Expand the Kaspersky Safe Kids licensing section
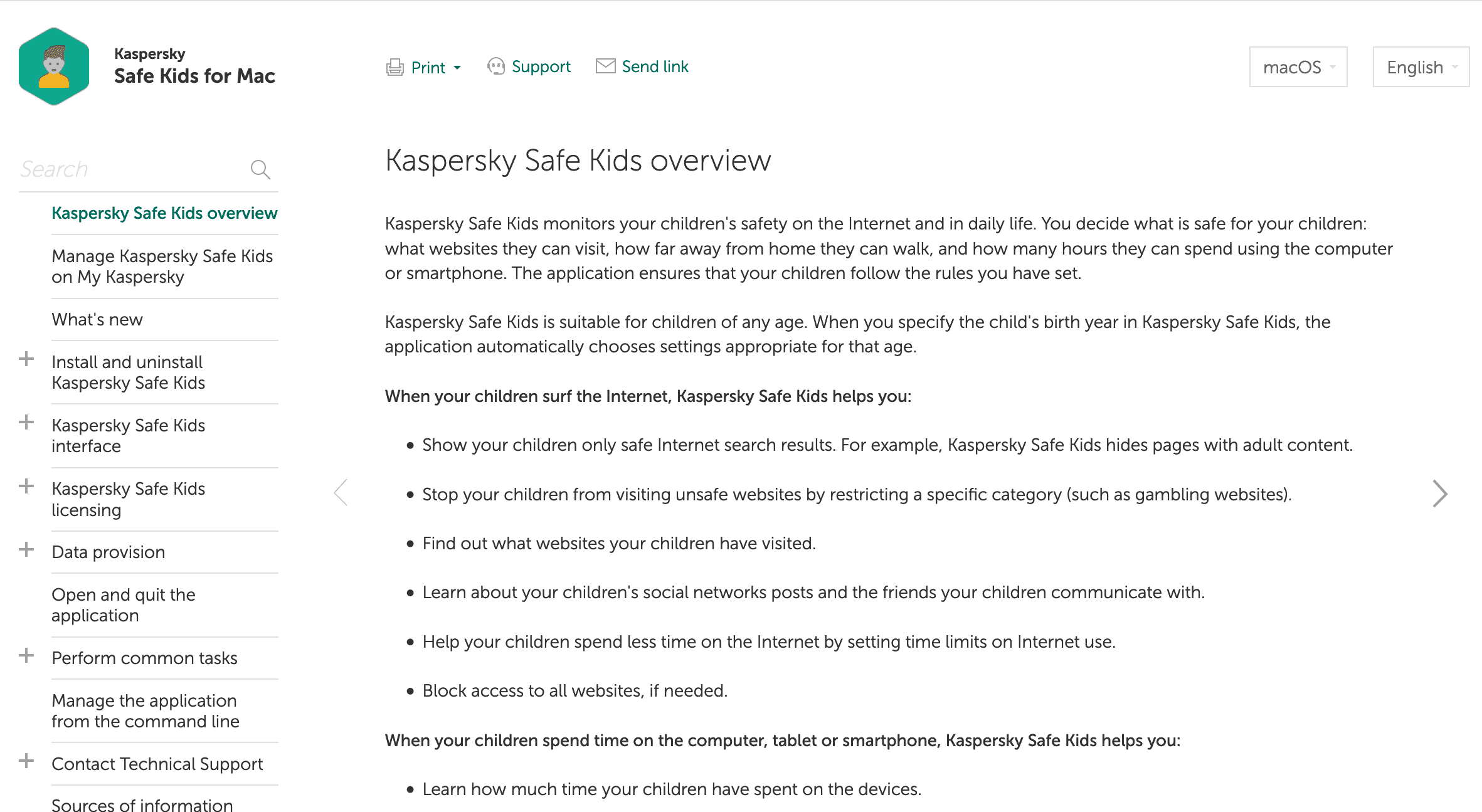Viewport: 1482px width, 812px height. [x=26, y=486]
